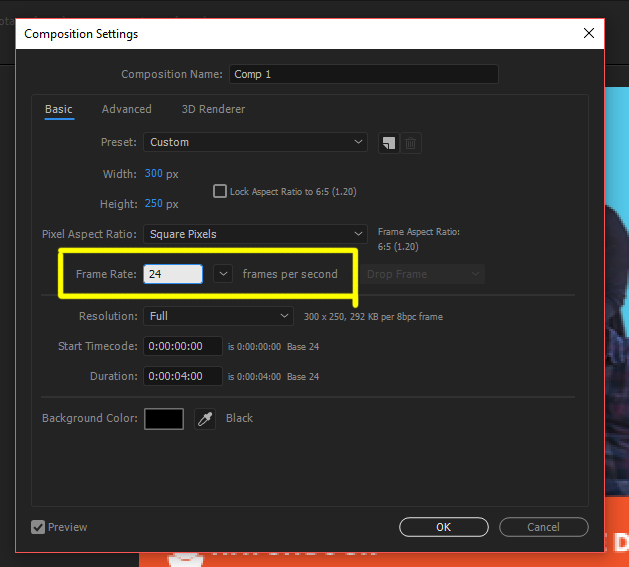629x567 pixels.
Task: Click the Cancel button
Action: 544,527
